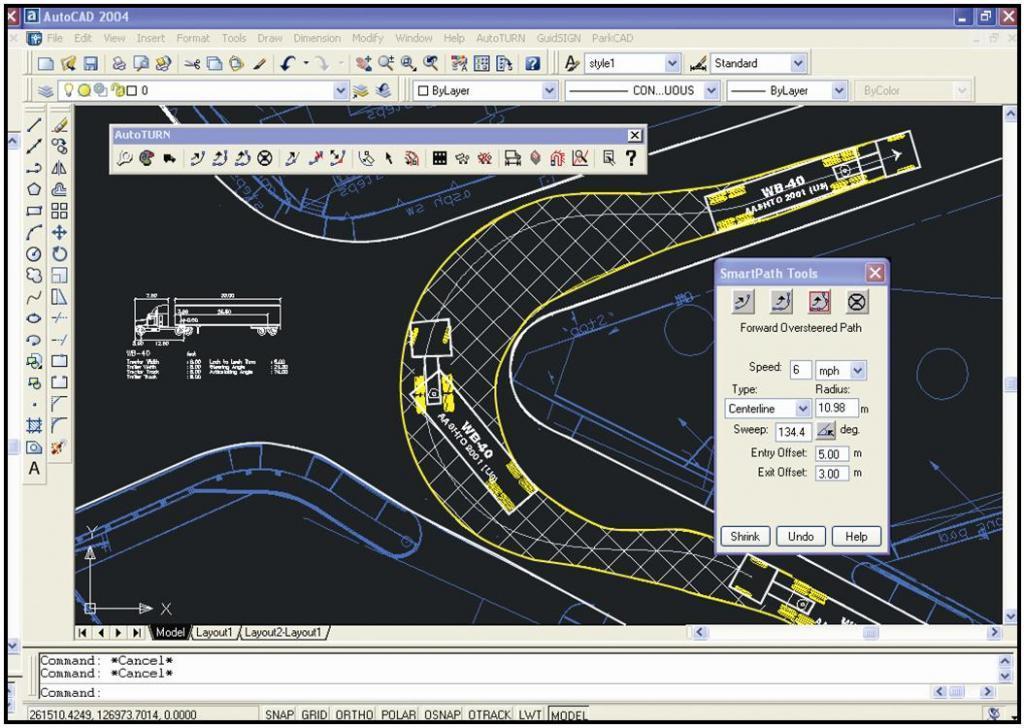Expand the text style dropdown showing style1
Viewport: 1024px width, 728px height.
click(x=672, y=63)
